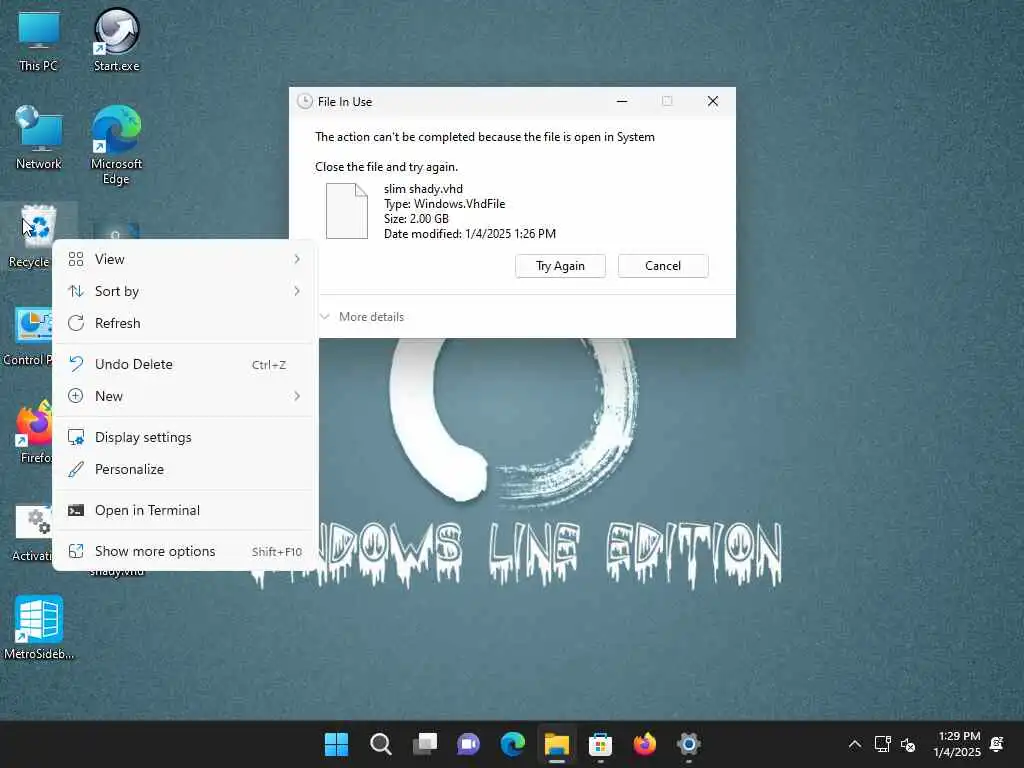Open Settings gear in the taskbar

pos(688,744)
